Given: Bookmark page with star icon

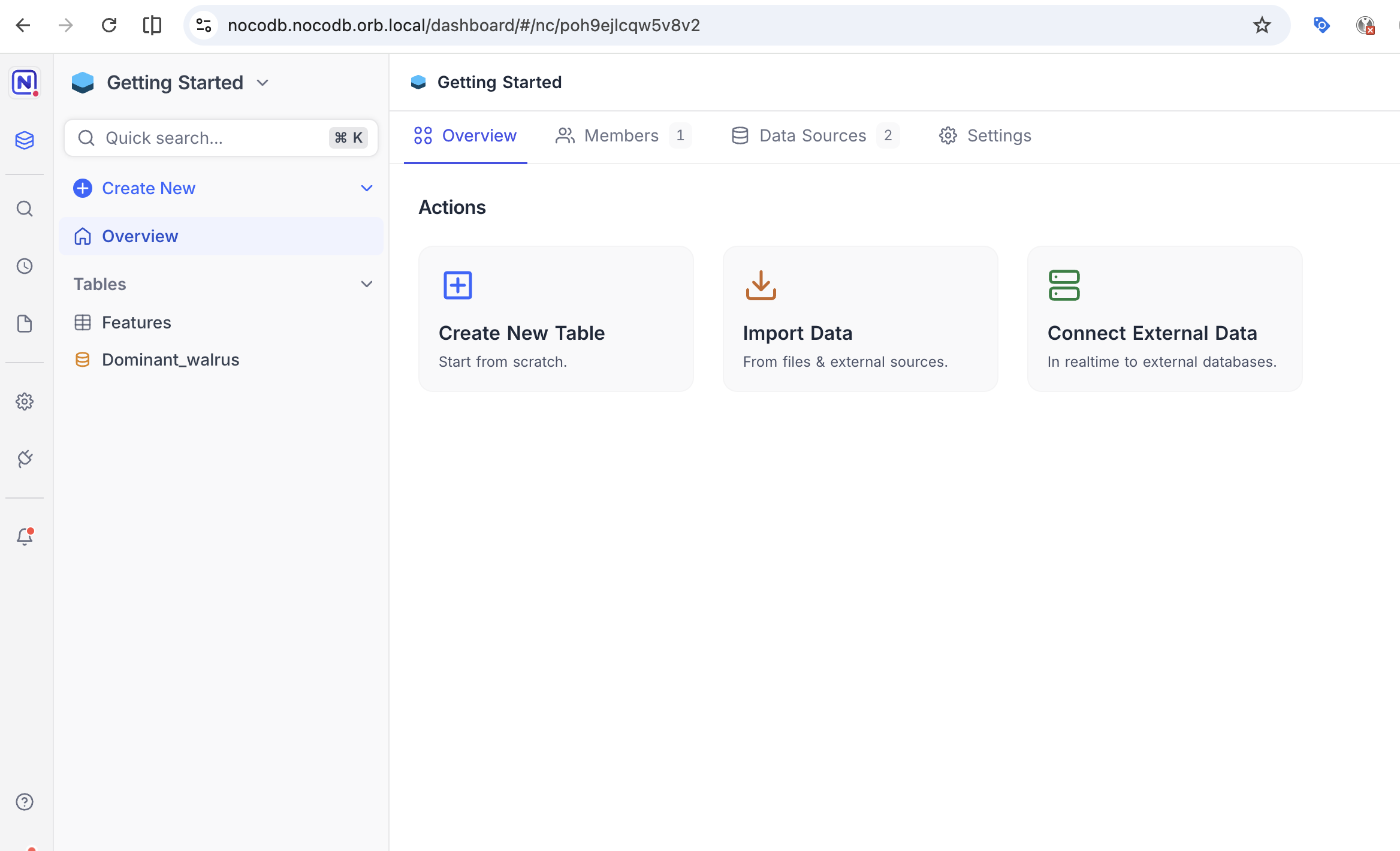Looking at the screenshot, I should click(x=1262, y=25).
